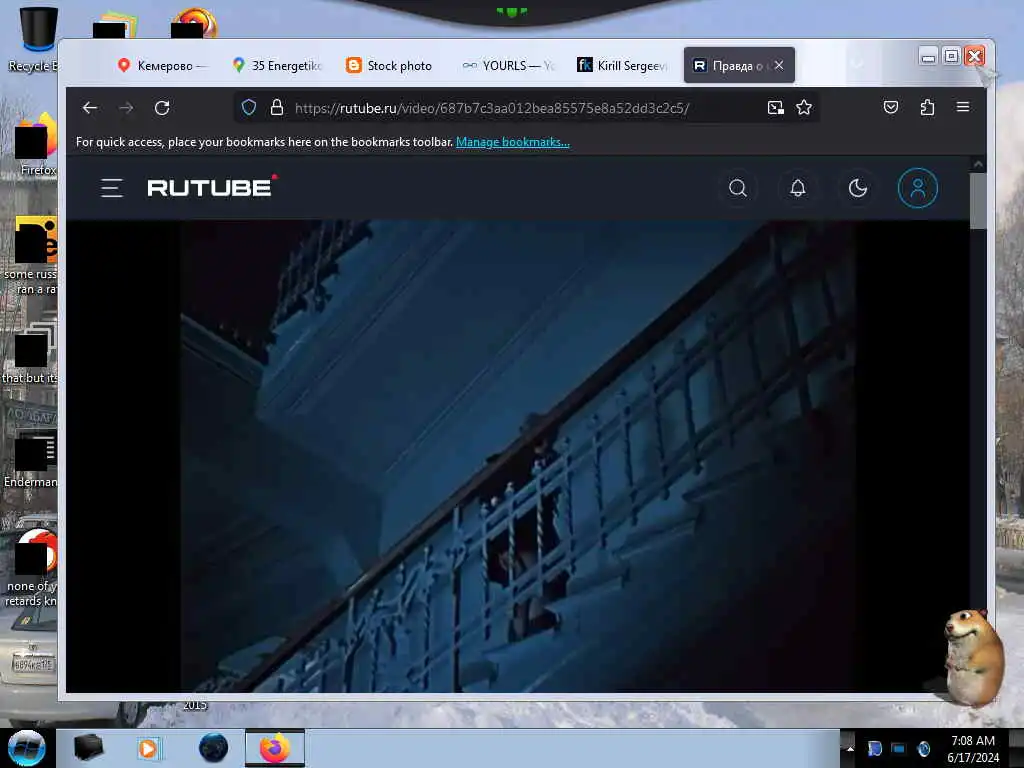Reload the current Rutube page
This screenshot has width=1024, height=768.
tap(162, 108)
